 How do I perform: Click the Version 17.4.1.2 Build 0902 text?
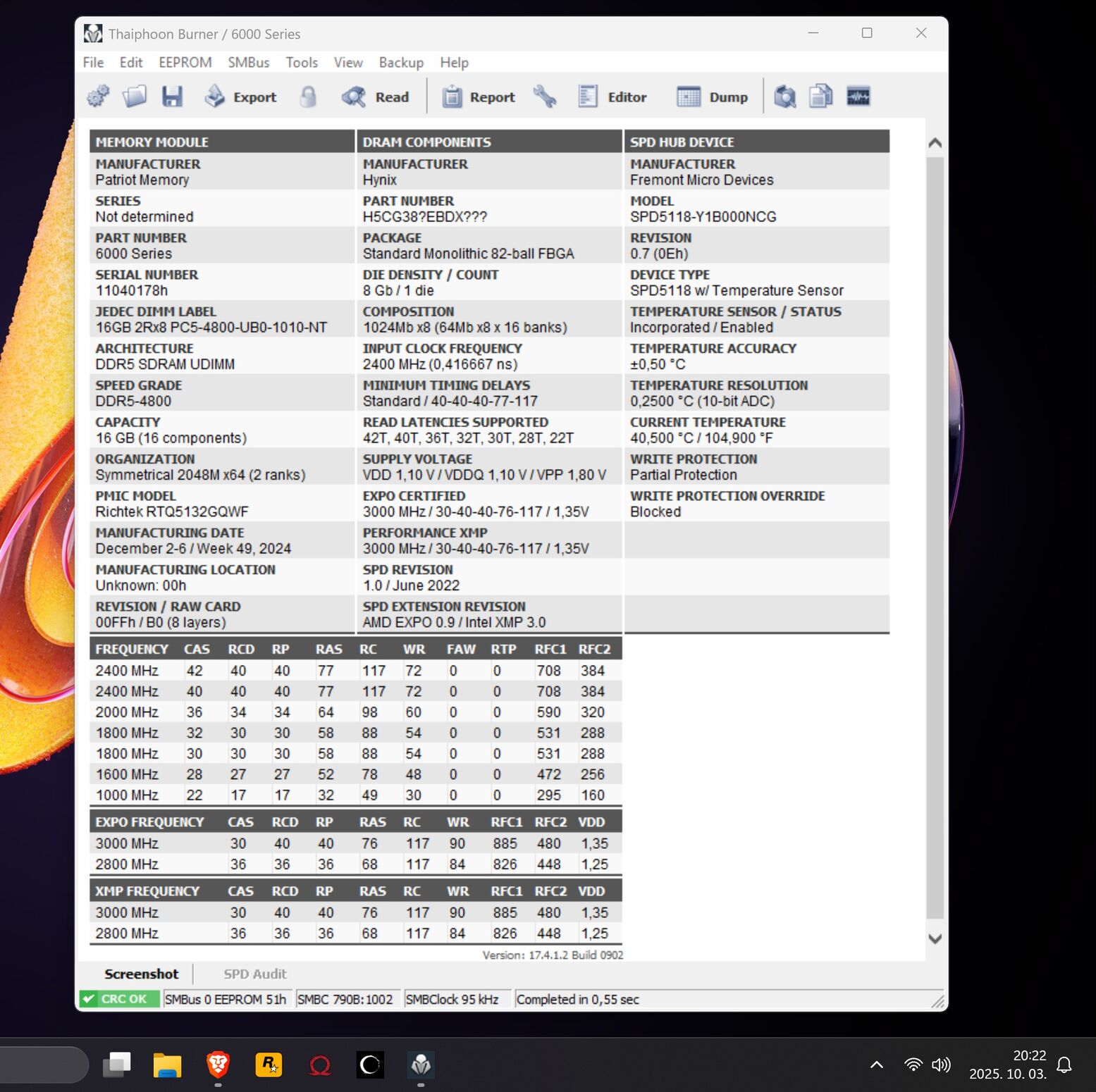click(x=553, y=955)
